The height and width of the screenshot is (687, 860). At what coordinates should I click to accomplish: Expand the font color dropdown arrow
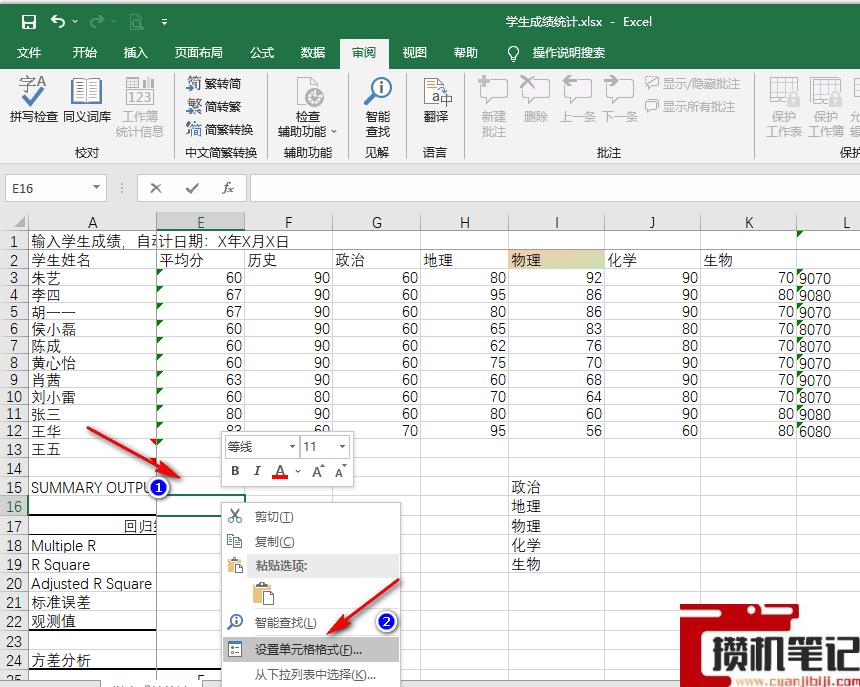click(298, 472)
